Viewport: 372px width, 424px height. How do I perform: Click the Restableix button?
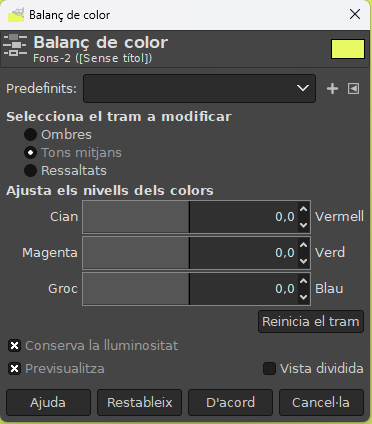[139, 402]
